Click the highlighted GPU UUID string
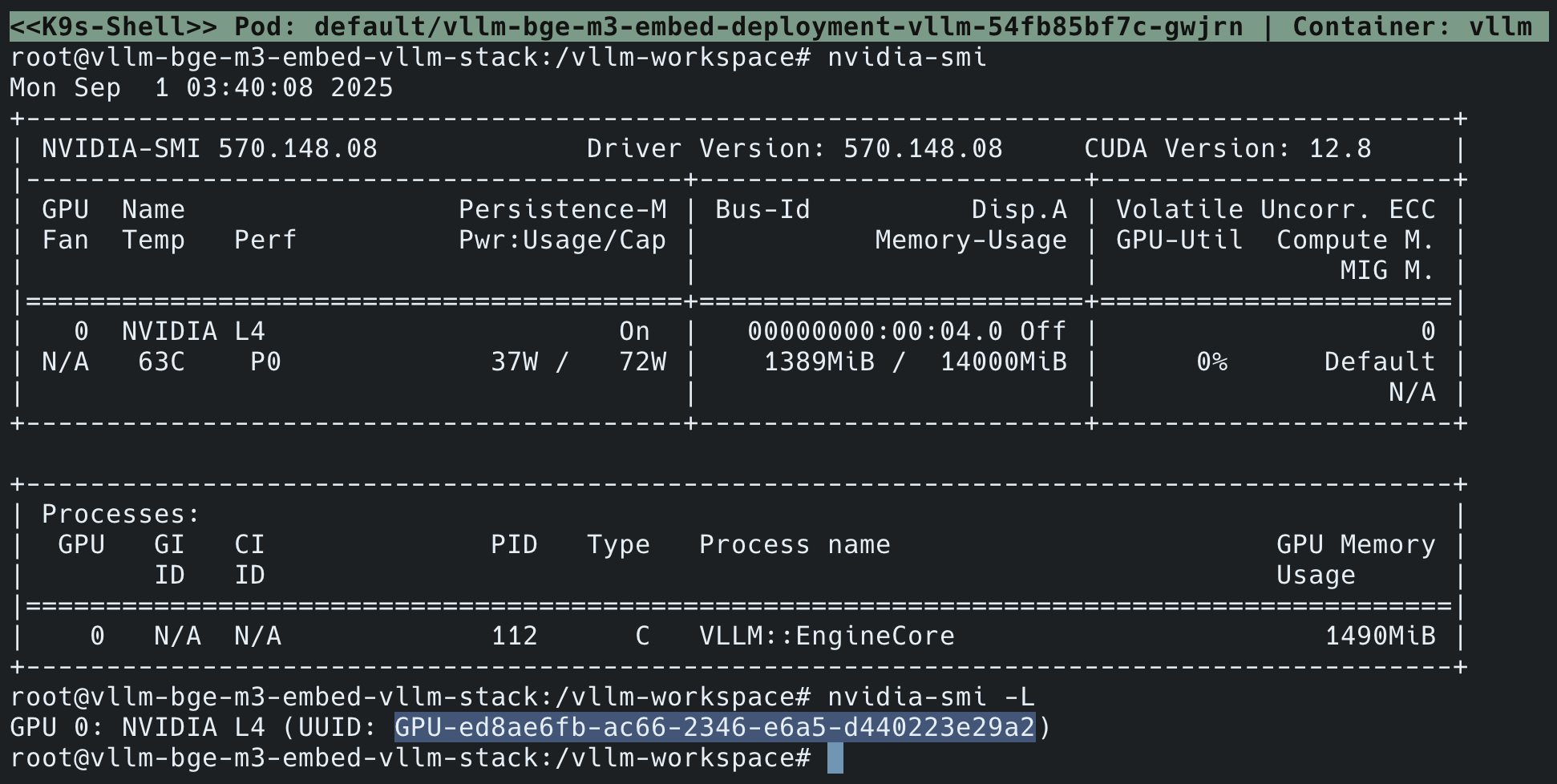This screenshot has width=1557, height=784. pos(714,728)
